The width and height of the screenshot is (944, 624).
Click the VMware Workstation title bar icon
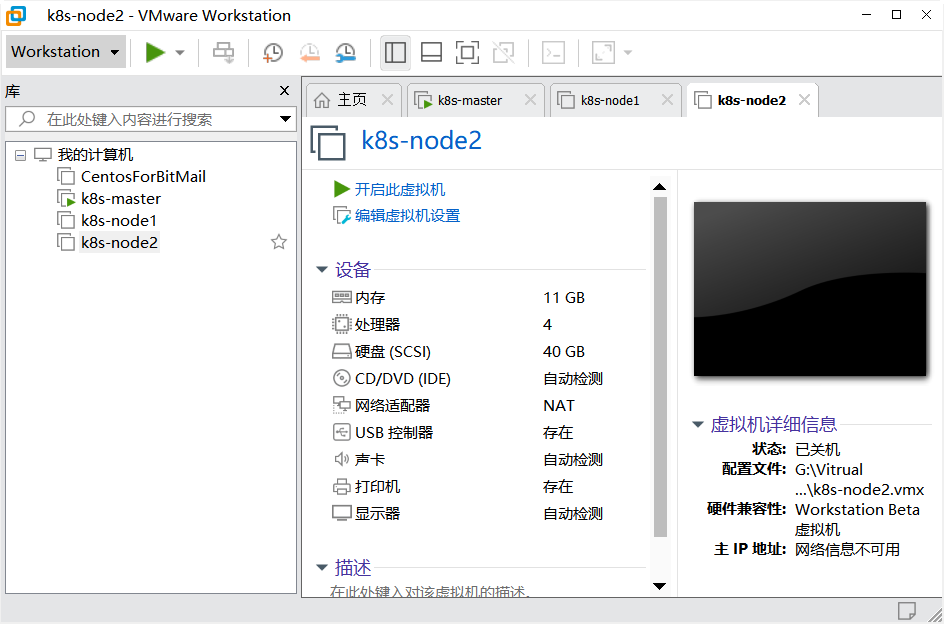(16, 16)
